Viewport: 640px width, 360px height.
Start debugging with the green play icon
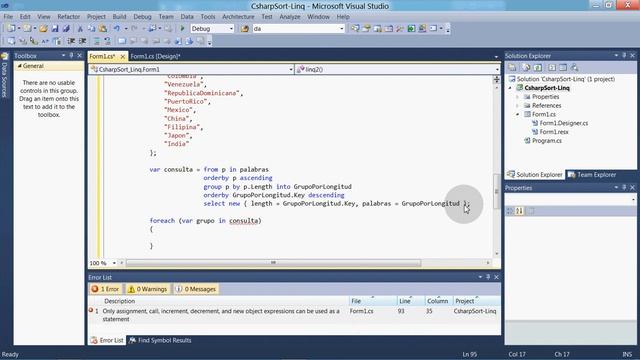click(x=182, y=29)
